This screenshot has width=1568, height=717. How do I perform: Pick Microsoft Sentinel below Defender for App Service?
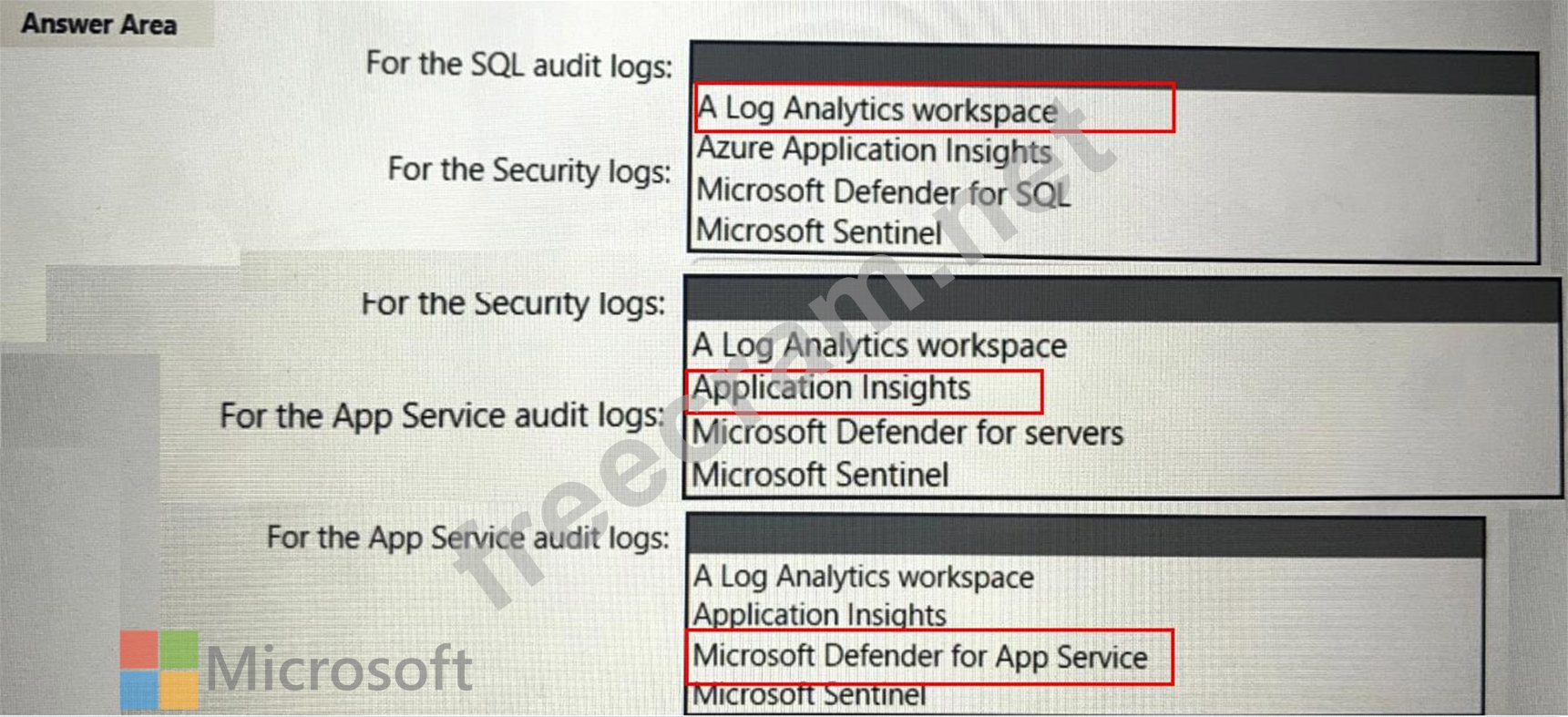[809, 696]
